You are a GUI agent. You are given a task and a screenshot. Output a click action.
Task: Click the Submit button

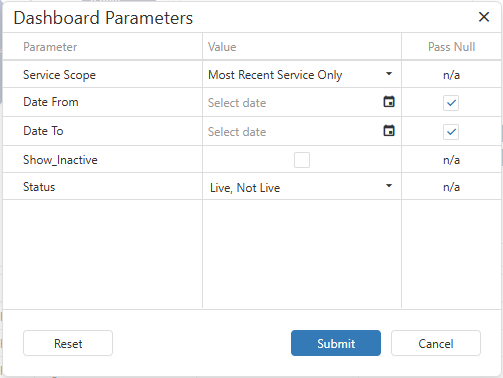(336, 343)
